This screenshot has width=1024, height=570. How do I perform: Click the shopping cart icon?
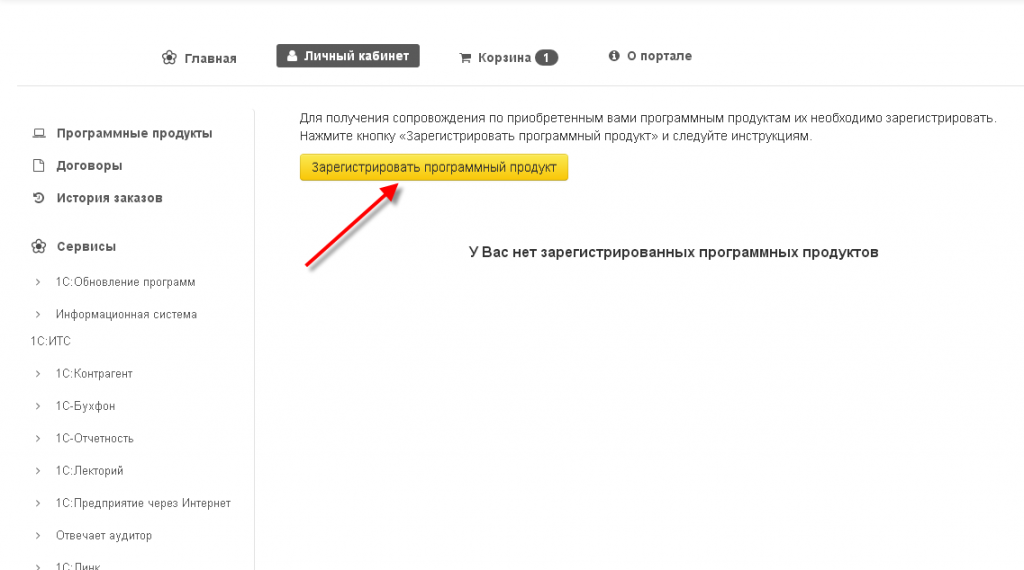click(465, 58)
